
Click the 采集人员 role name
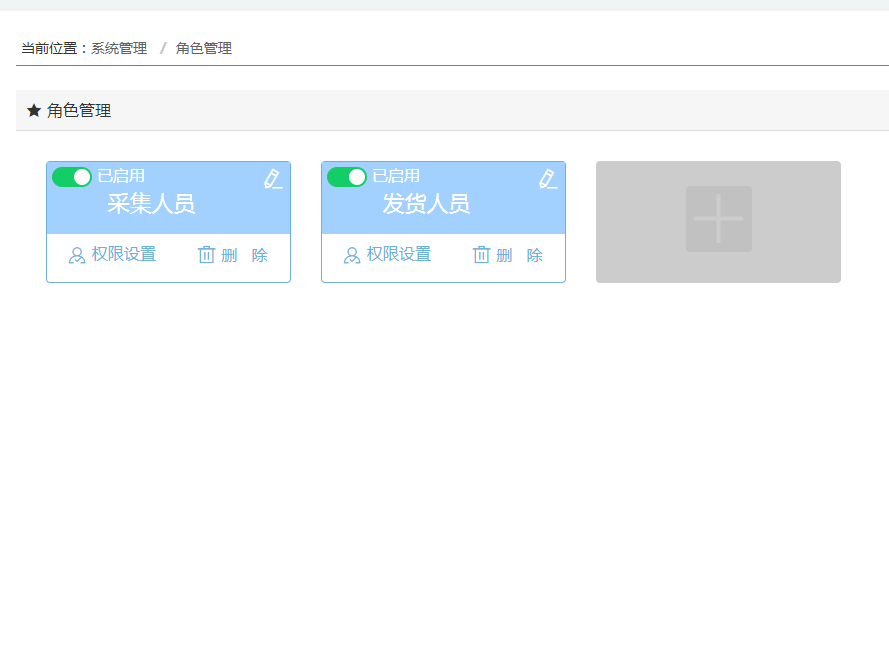pos(151,204)
